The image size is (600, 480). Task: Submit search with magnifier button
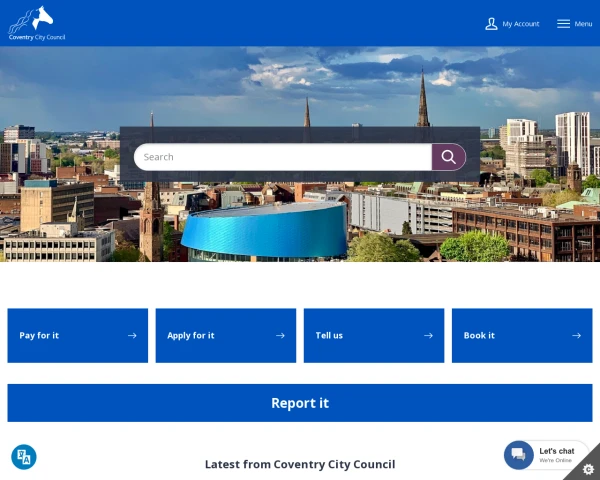449,157
